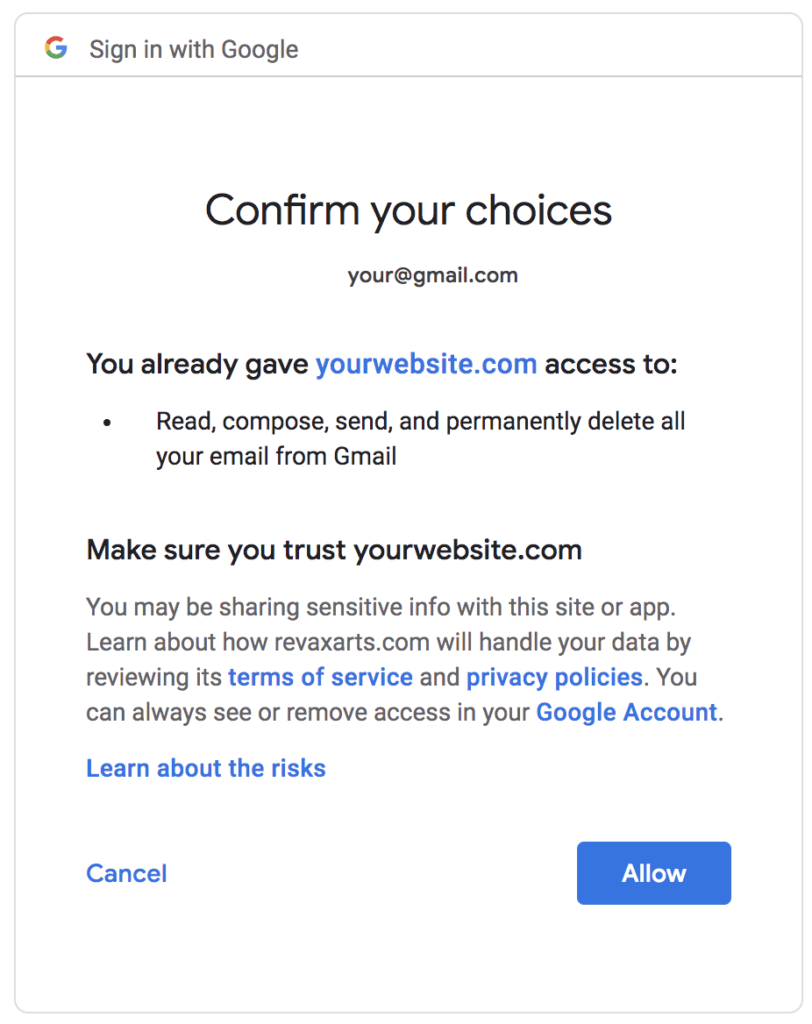Click the "You already gave" text
This screenshot has height=1024, width=812.
198,364
